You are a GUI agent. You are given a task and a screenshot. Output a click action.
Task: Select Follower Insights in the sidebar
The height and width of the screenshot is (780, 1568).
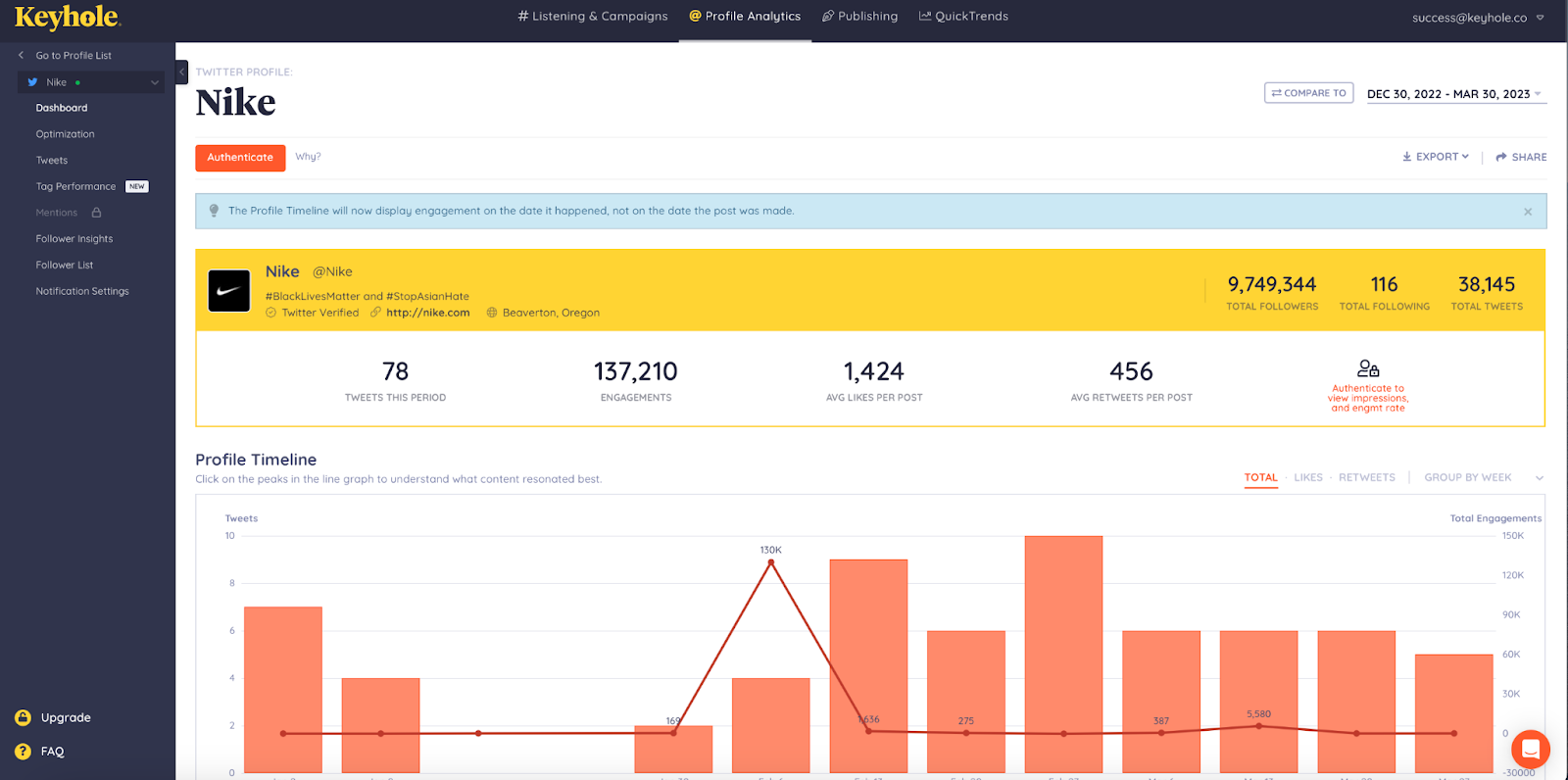(74, 239)
